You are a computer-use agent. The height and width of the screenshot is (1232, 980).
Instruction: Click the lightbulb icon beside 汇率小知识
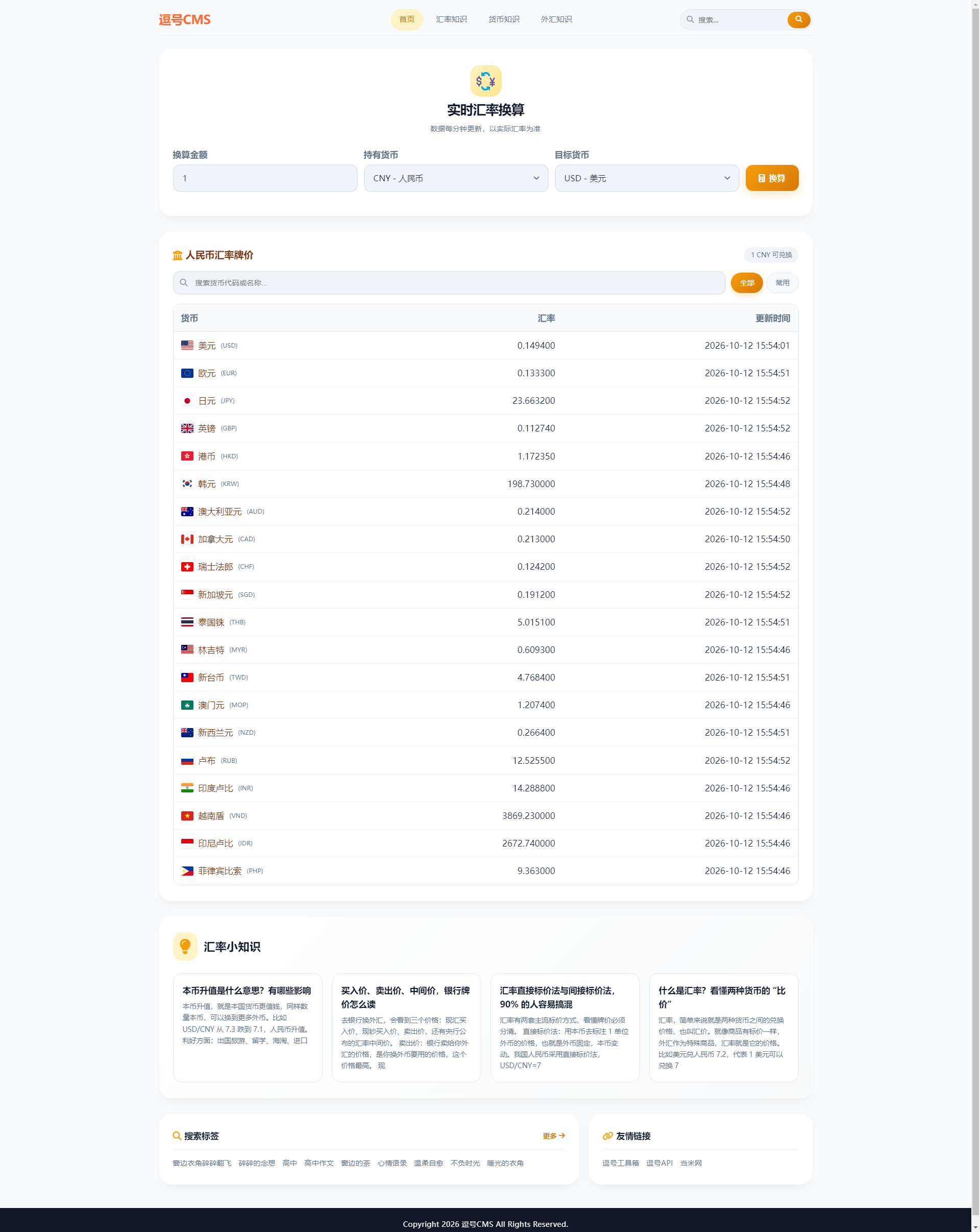(x=185, y=946)
